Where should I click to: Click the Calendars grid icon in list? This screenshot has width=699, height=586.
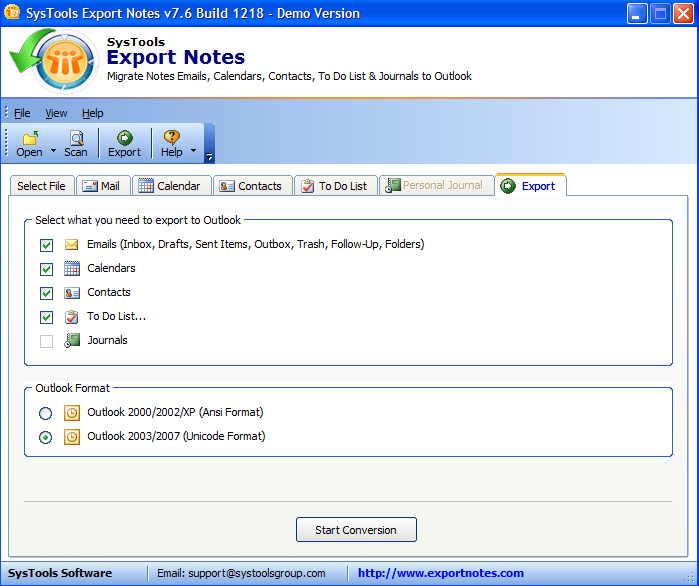coord(72,269)
